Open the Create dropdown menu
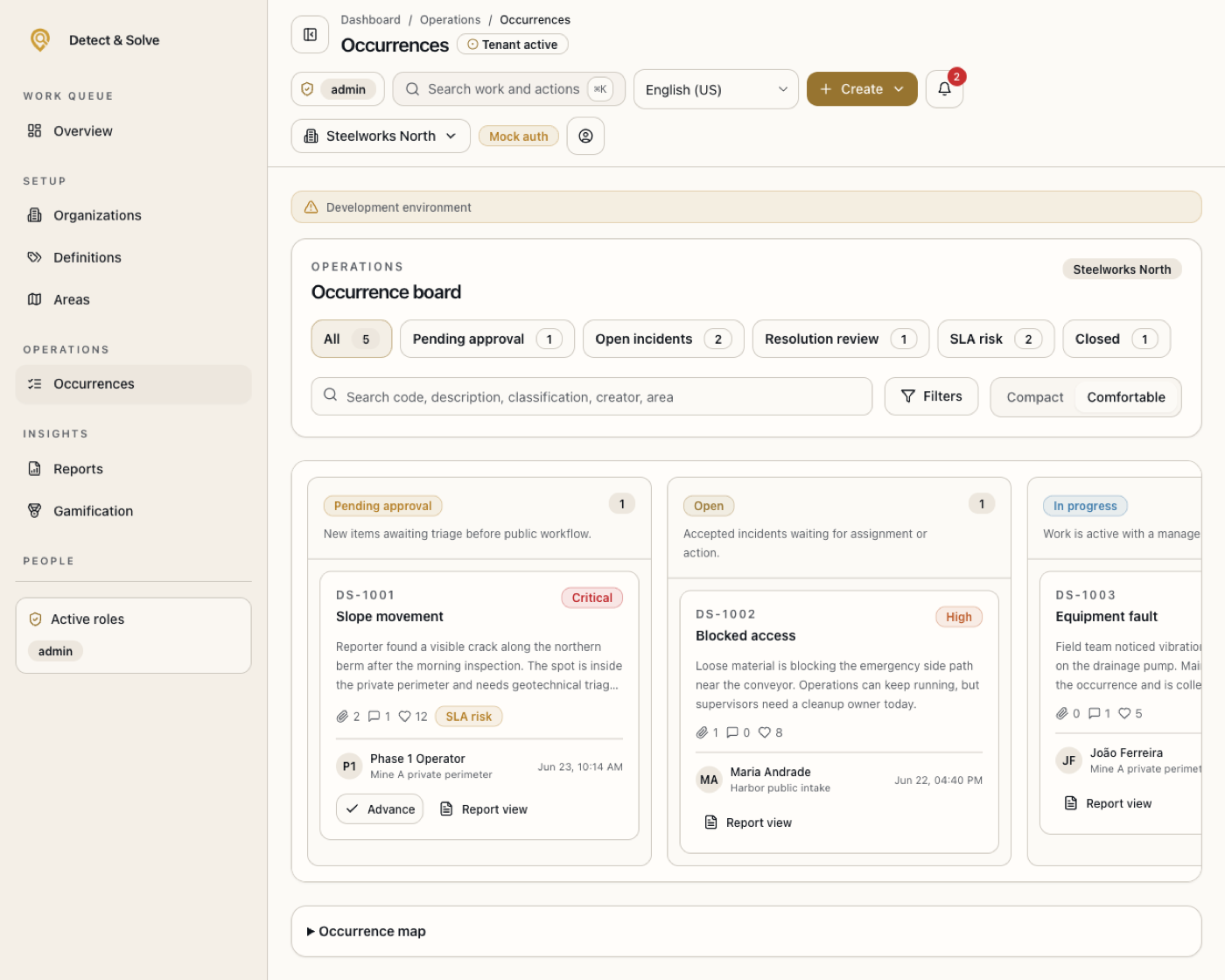The height and width of the screenshot is (980, 1225). (x=862, y=89)
